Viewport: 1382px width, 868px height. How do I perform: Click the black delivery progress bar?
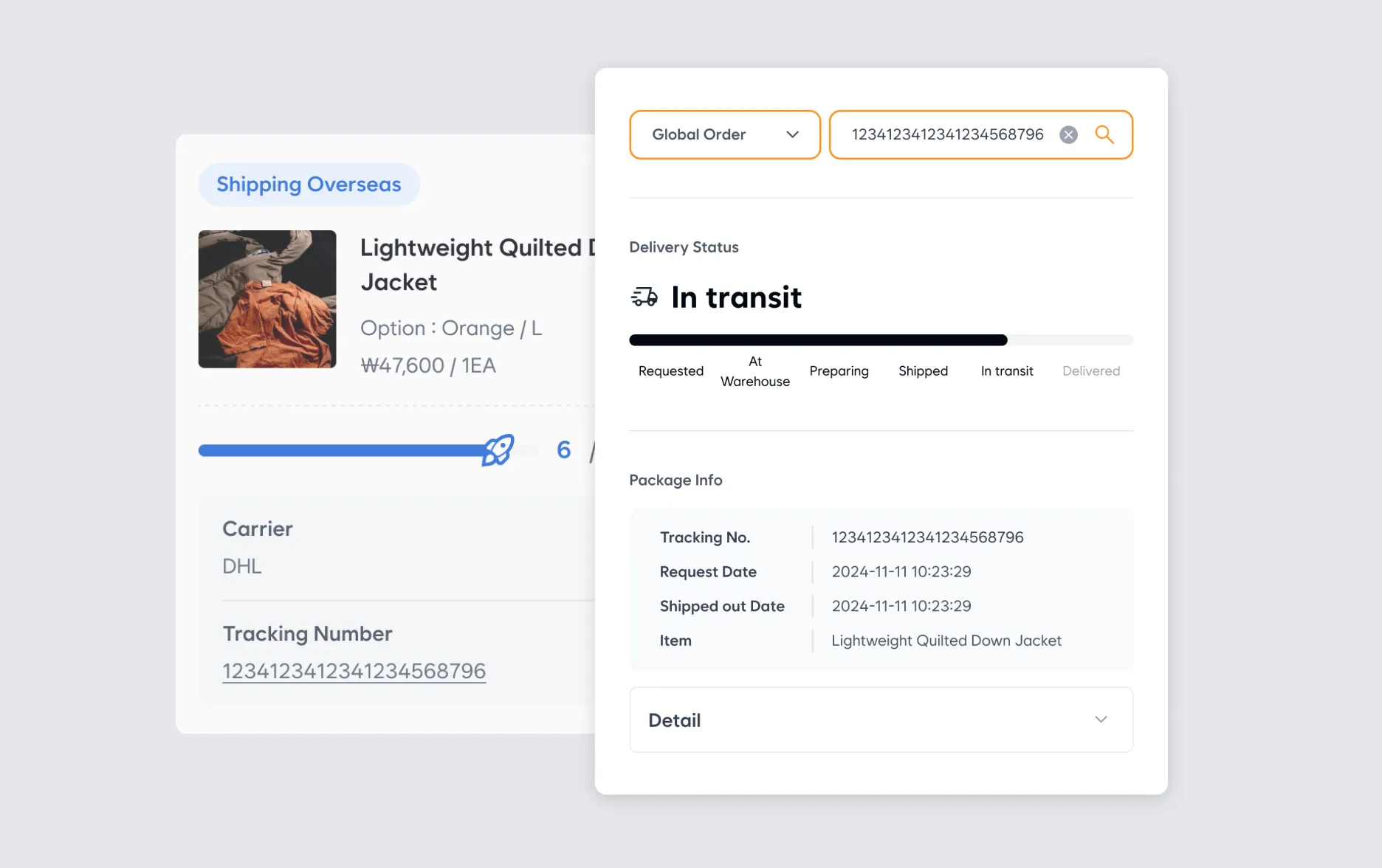[817, 340]
